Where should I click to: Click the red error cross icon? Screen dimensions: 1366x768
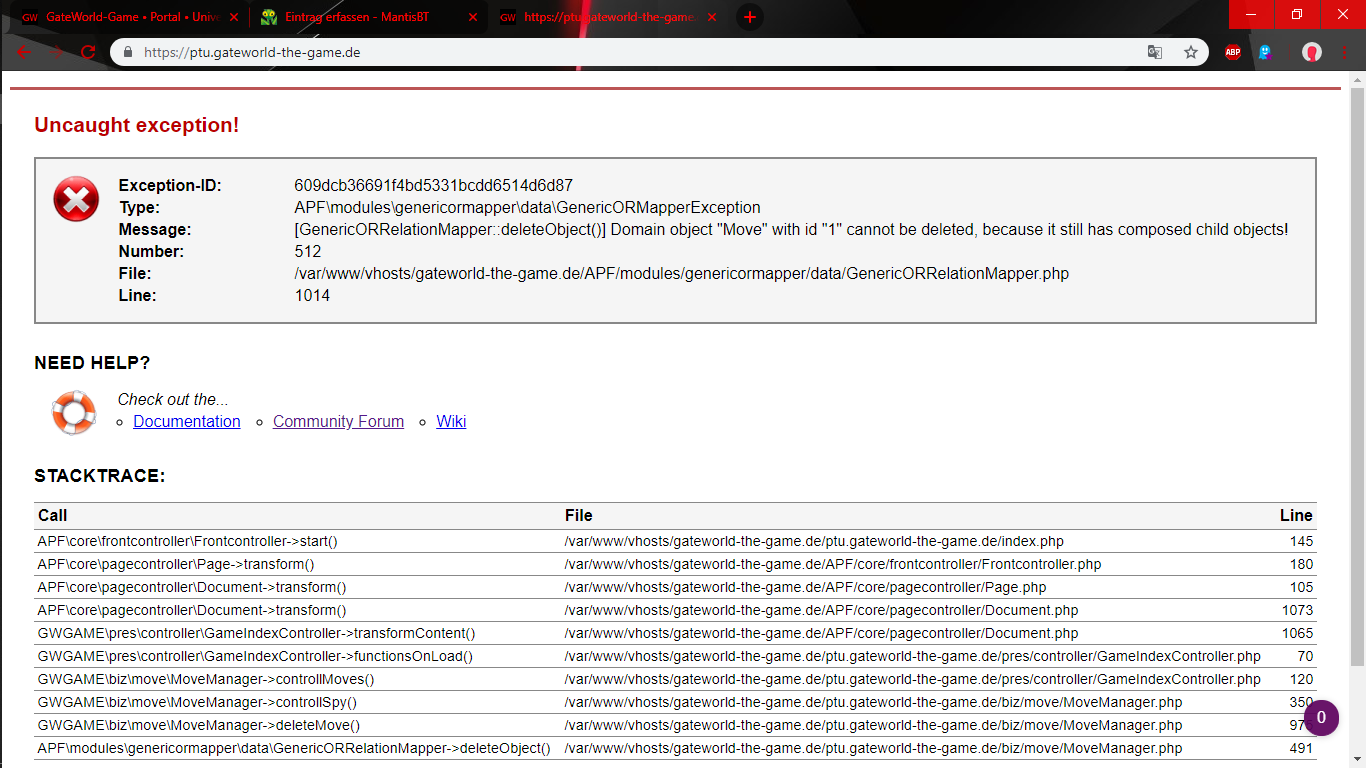76,198
